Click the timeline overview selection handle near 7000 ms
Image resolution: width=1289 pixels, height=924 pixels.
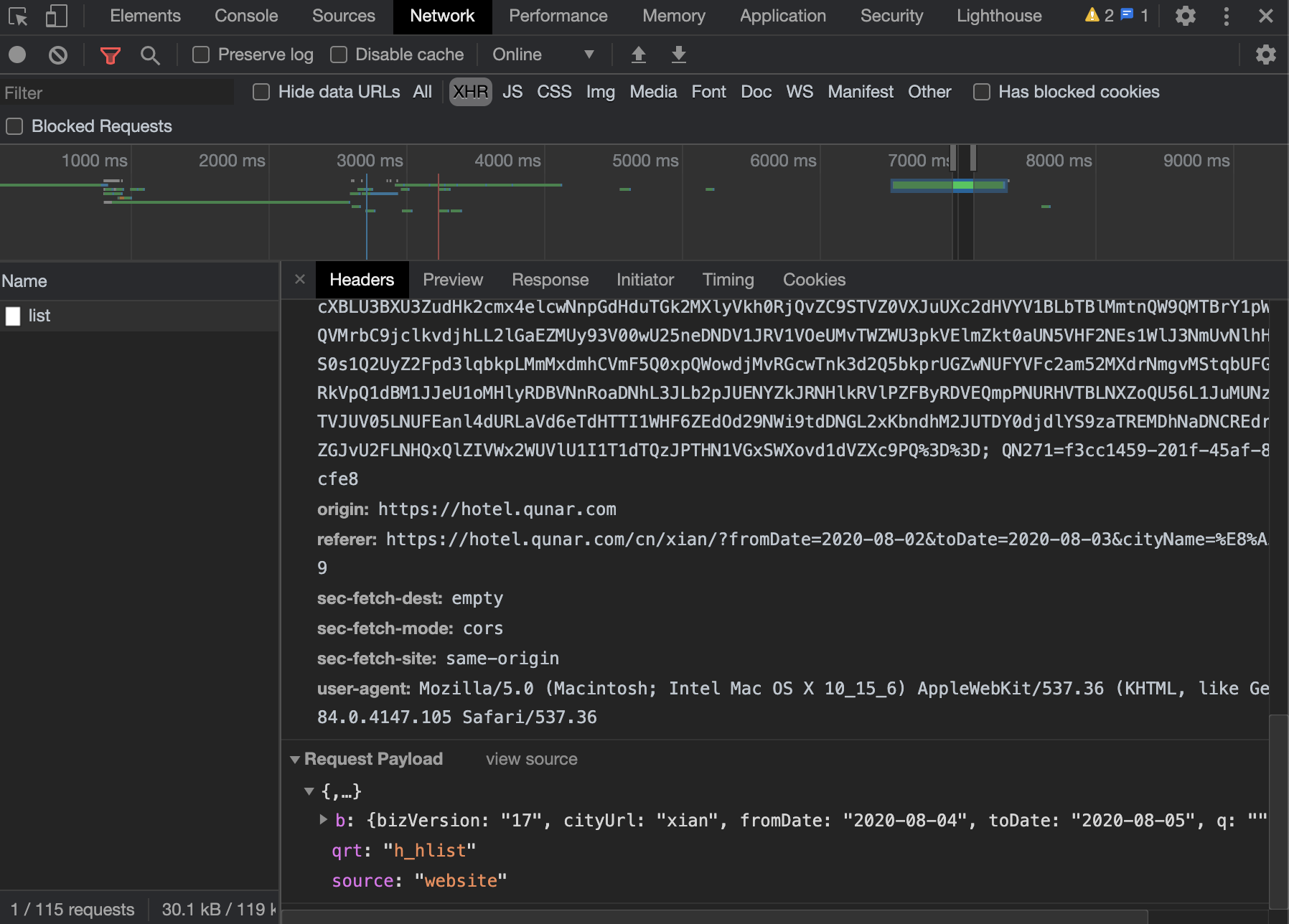953,157
